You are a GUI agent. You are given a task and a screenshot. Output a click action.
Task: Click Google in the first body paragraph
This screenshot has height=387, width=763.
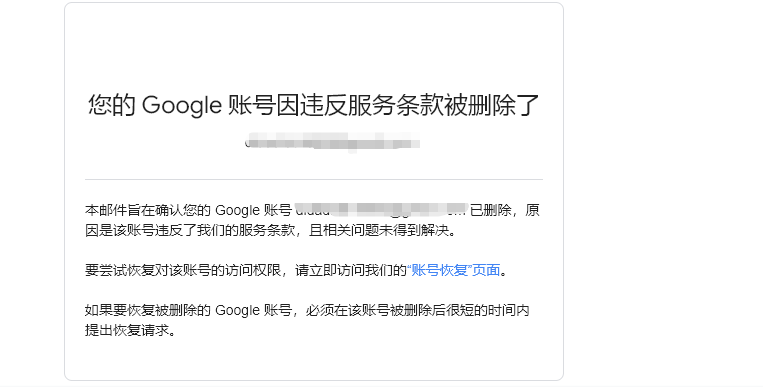[236, 210]
